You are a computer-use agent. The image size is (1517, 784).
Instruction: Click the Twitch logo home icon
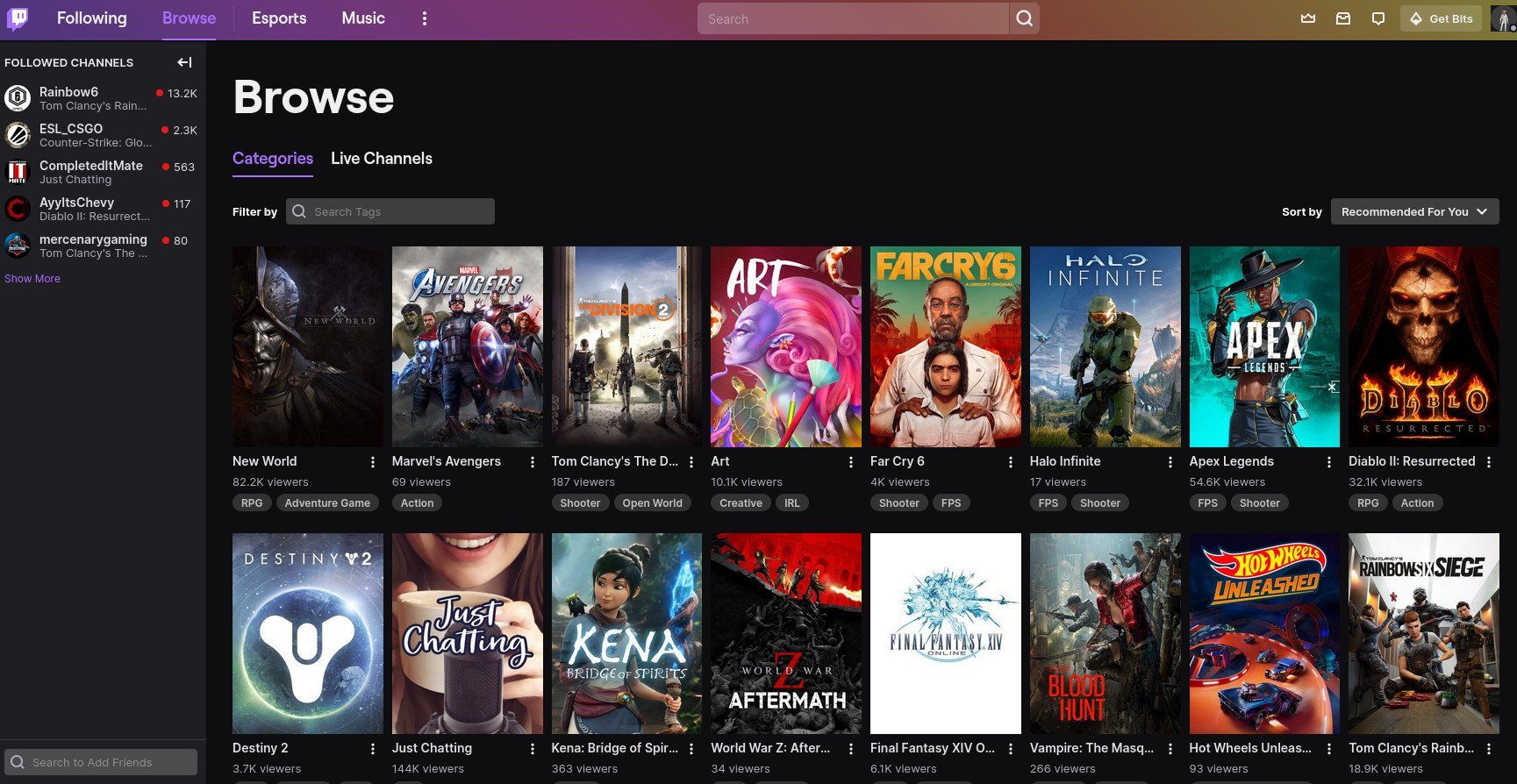click(18, 18)
